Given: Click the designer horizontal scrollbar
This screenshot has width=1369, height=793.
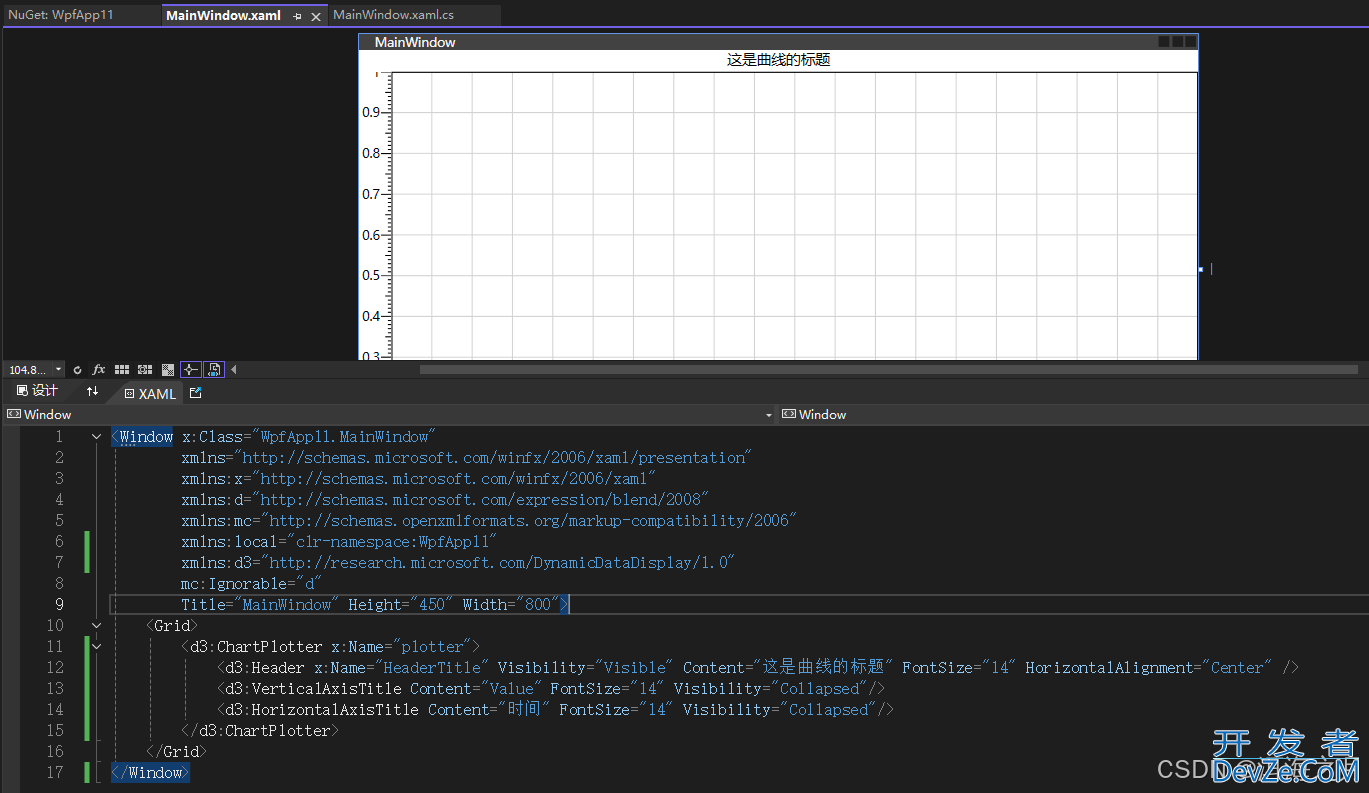Looking at the screenshot, I should click(x=888, y=370).
